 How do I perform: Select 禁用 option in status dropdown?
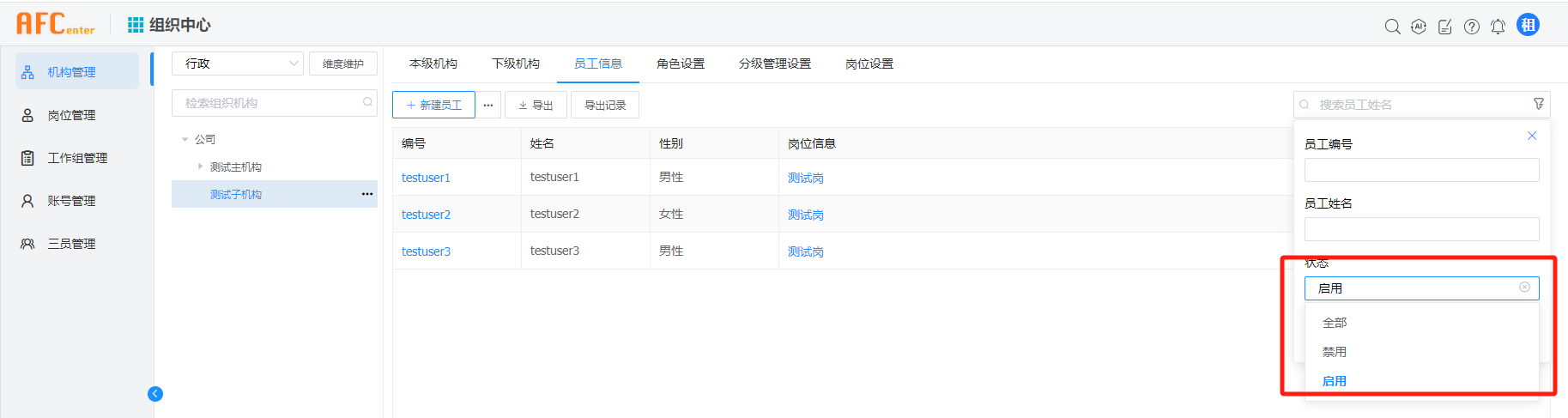1335,352
